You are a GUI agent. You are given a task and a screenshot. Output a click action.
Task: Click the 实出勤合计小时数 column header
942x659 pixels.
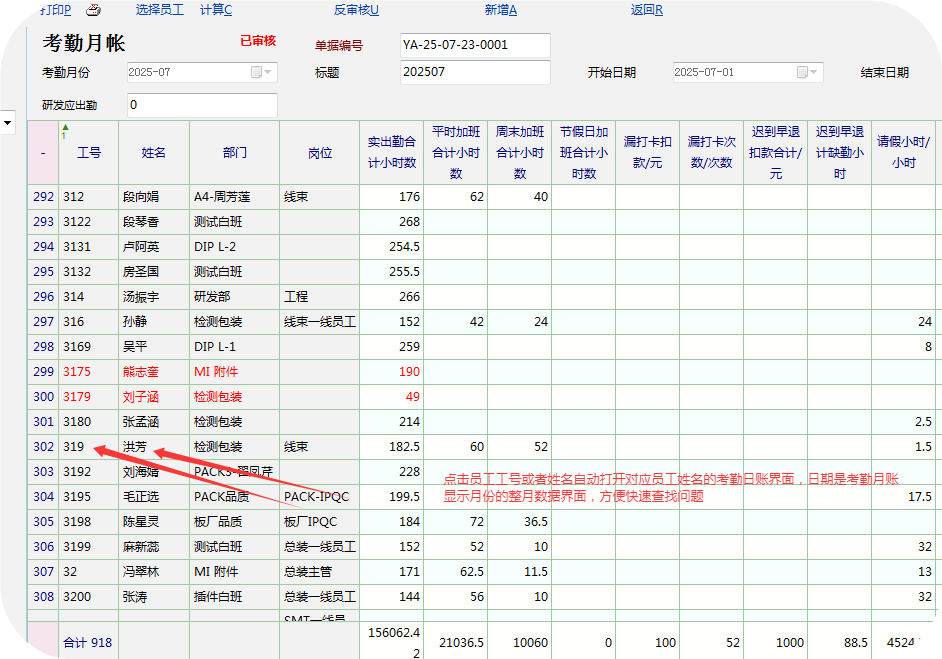391,153
